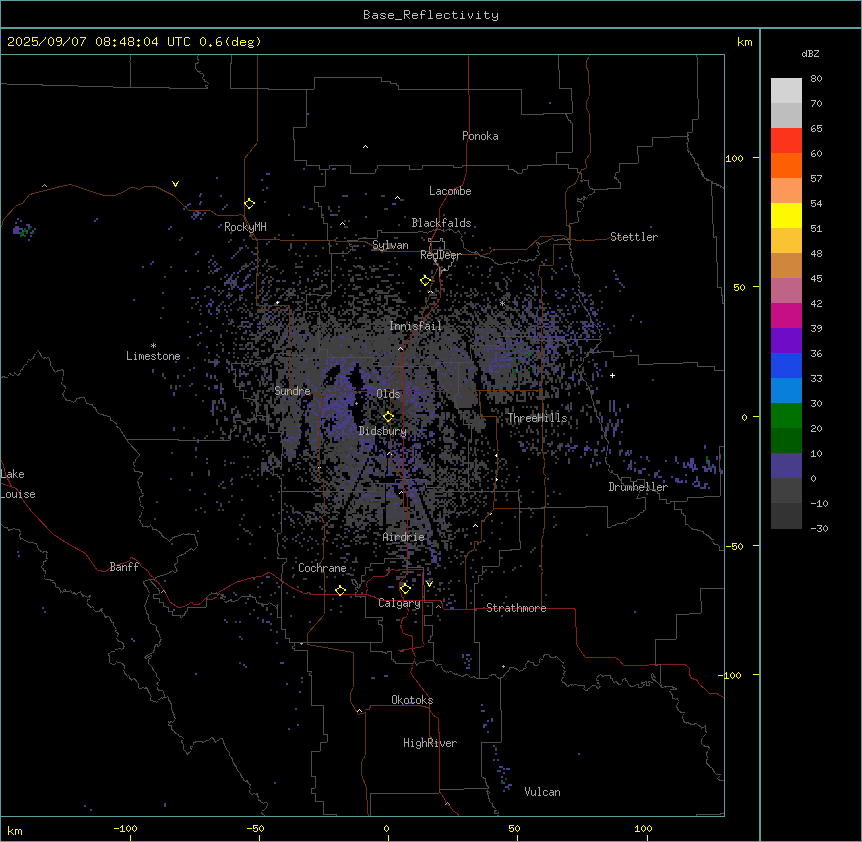This screenshot has width=862, height=842.
Task: Click the yellow marker above Calgary label
Action: [x=405, y=589]
